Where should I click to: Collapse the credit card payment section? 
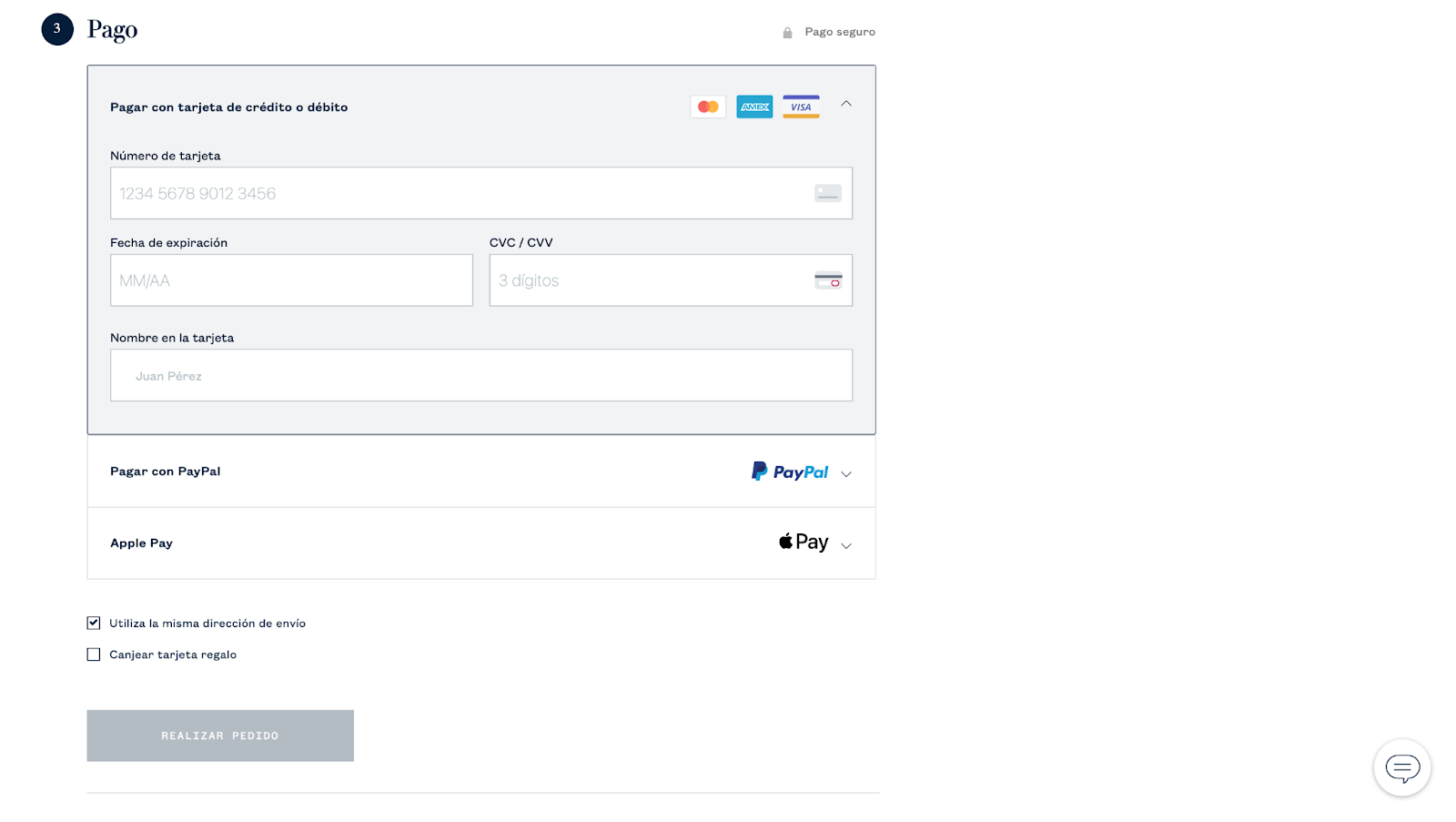[x=846, y=104]
